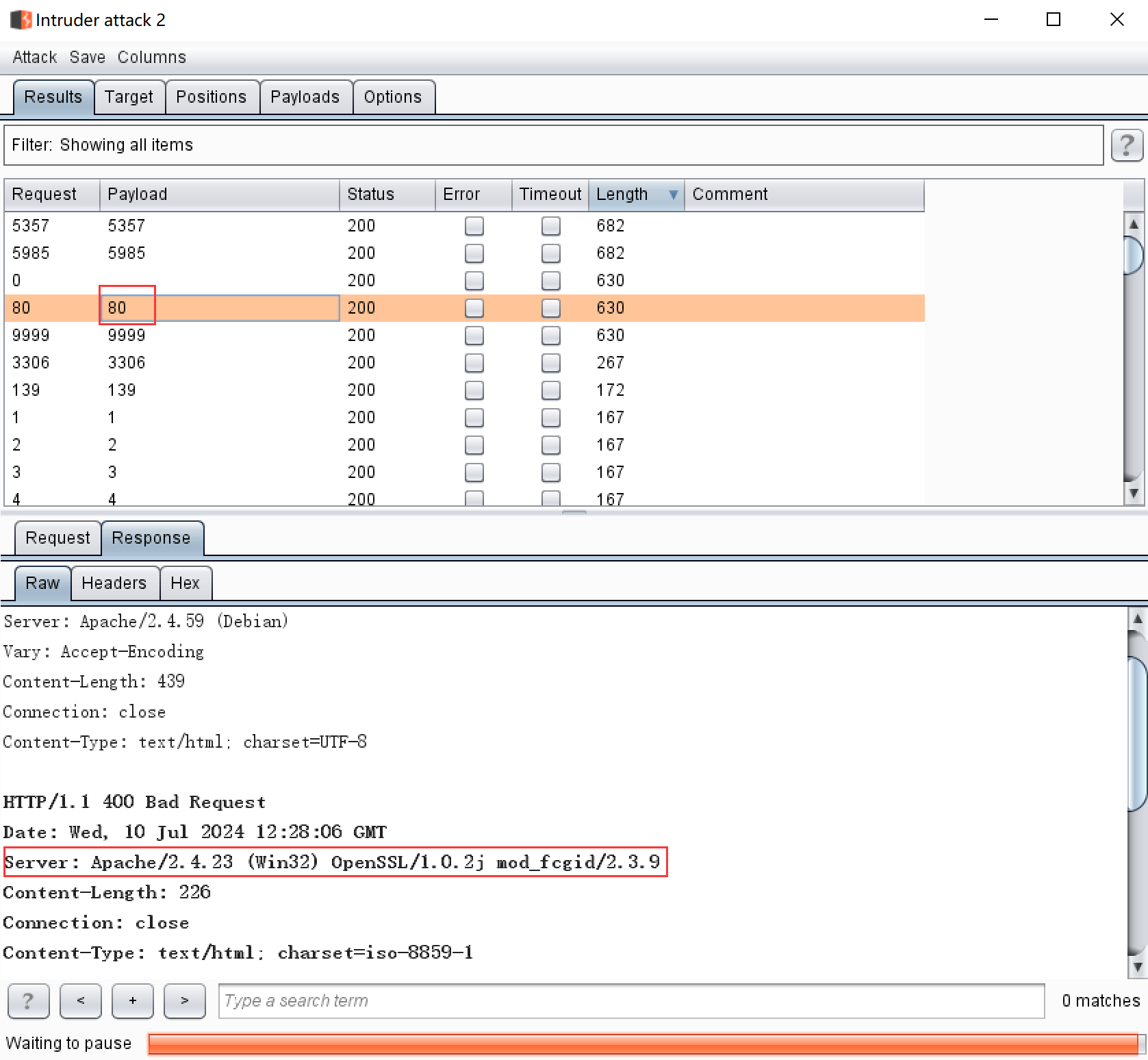Select the Hex view tab

[x=185, y=583]
